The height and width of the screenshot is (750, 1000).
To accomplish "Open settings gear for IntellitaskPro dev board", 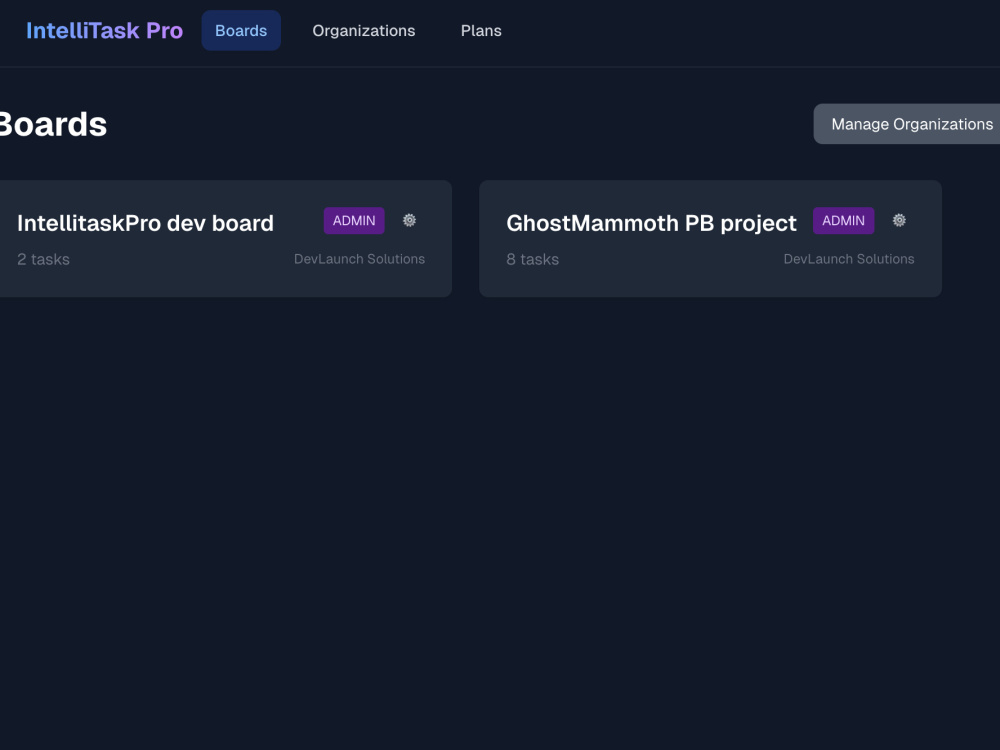I will tap(409, 221).
